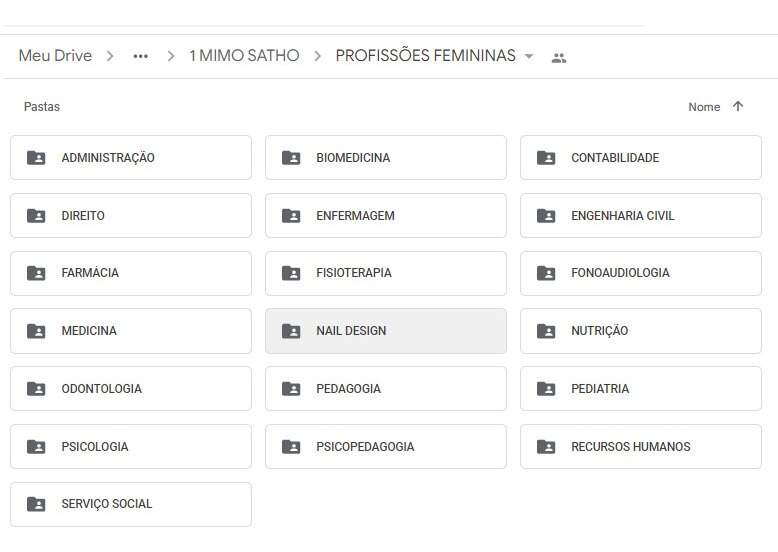
Task: Navigate to 1 MIMO SATHO breadcrumb
Action: pos(244,56)
